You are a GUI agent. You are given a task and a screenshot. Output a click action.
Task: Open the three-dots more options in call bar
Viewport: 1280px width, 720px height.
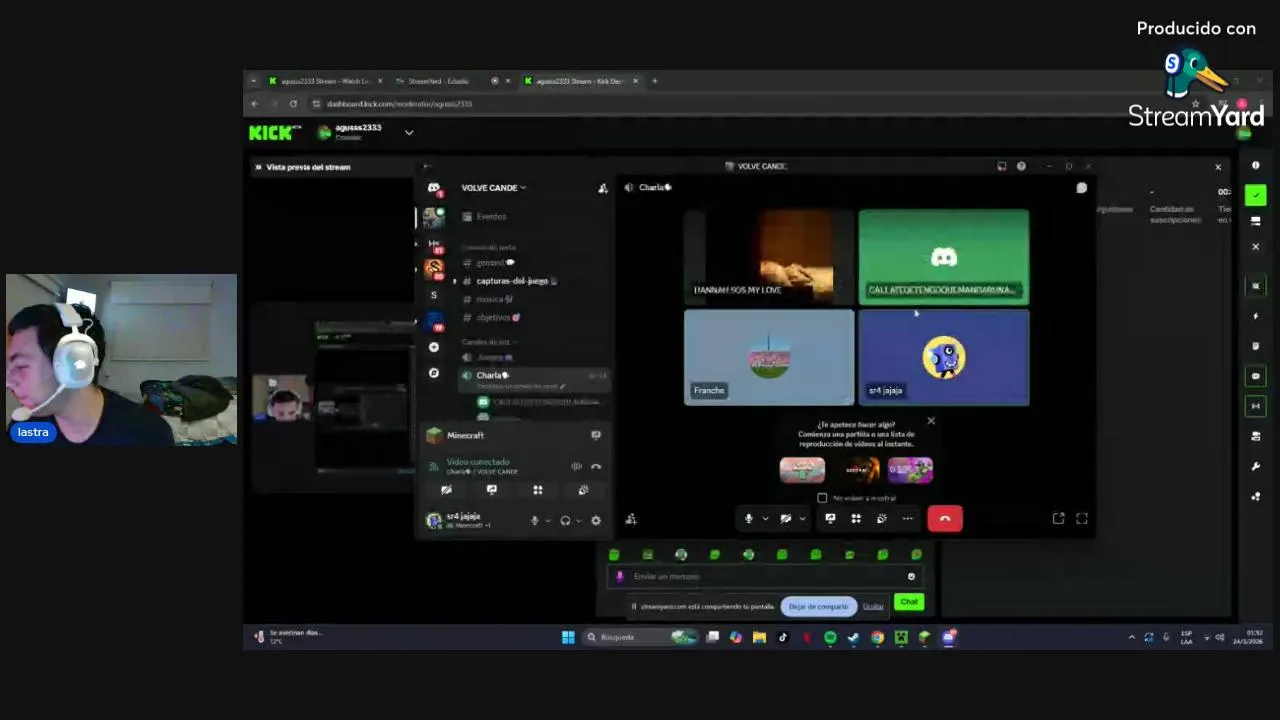point(907,518)
